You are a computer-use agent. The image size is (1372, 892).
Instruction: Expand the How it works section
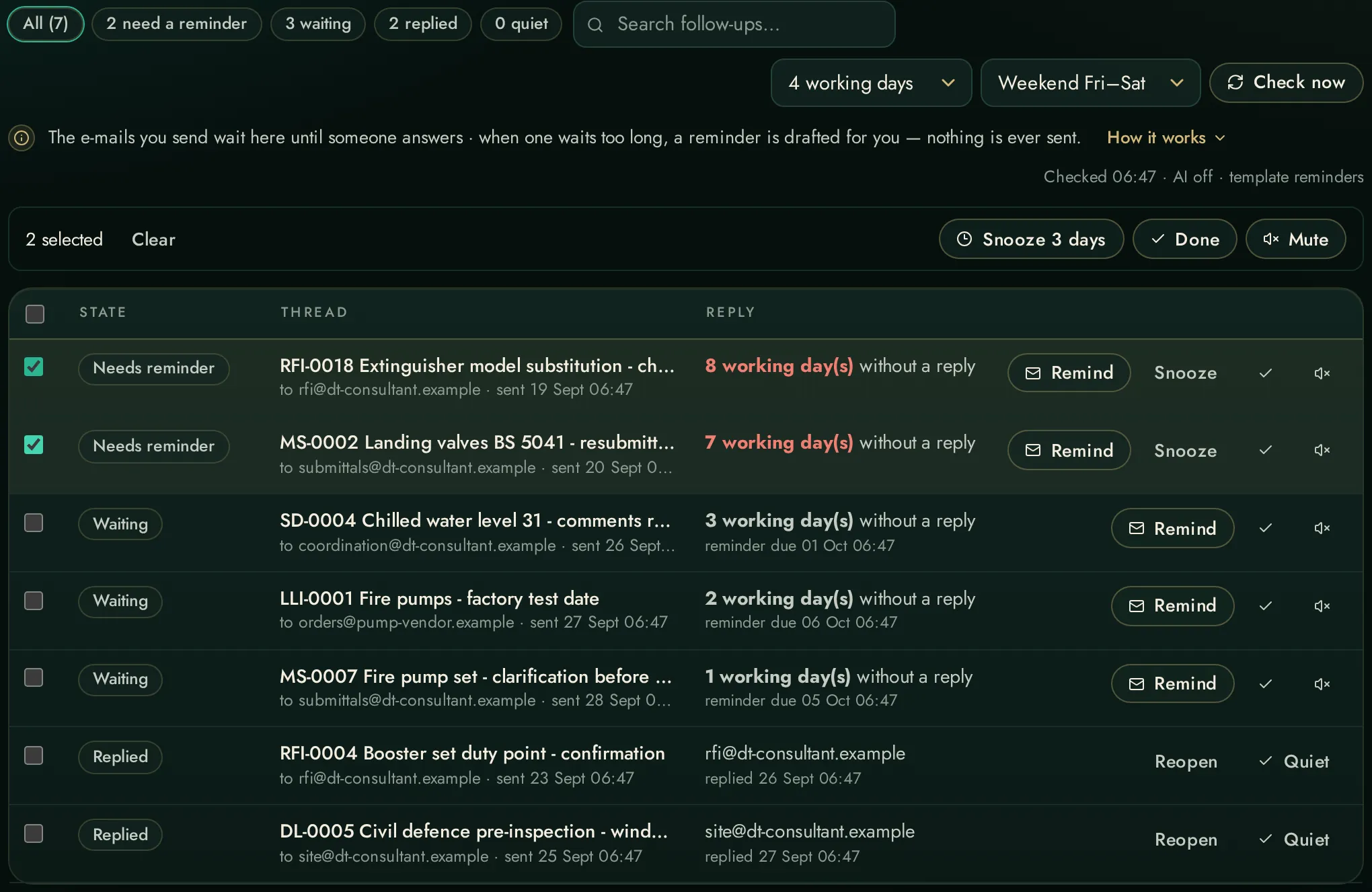pos(1166,137)
